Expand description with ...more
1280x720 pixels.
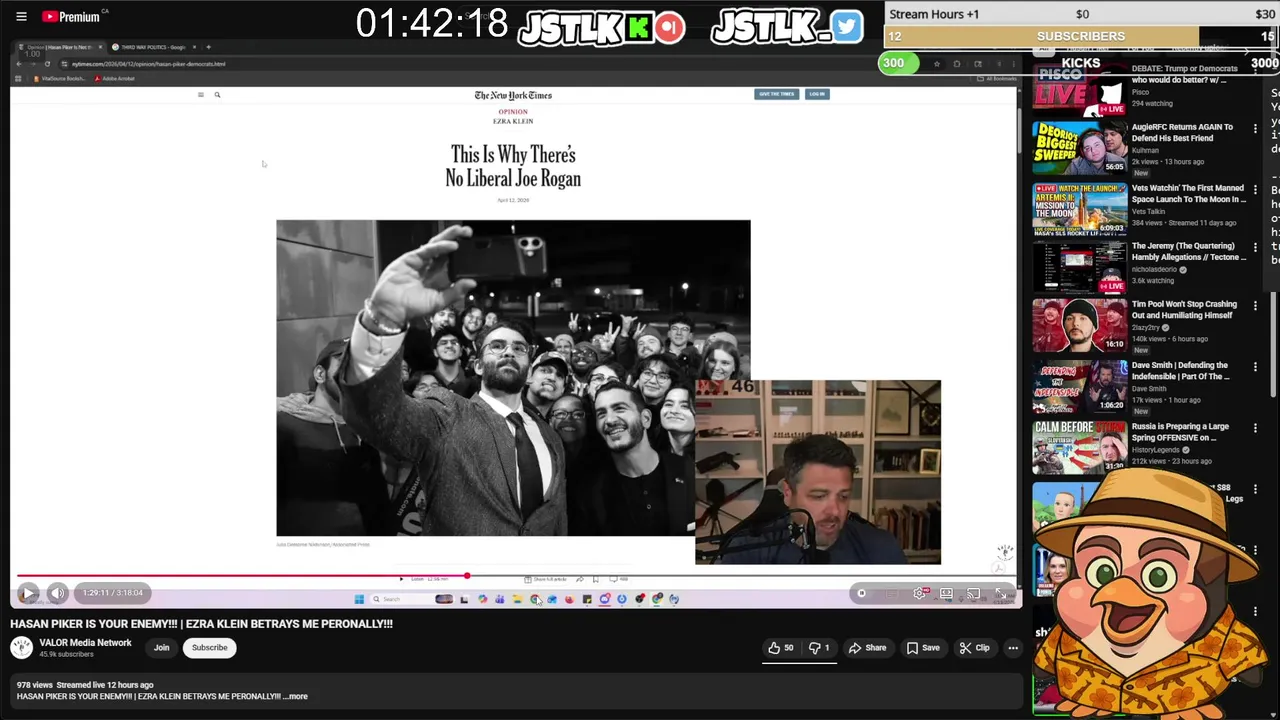pos(296,696)
